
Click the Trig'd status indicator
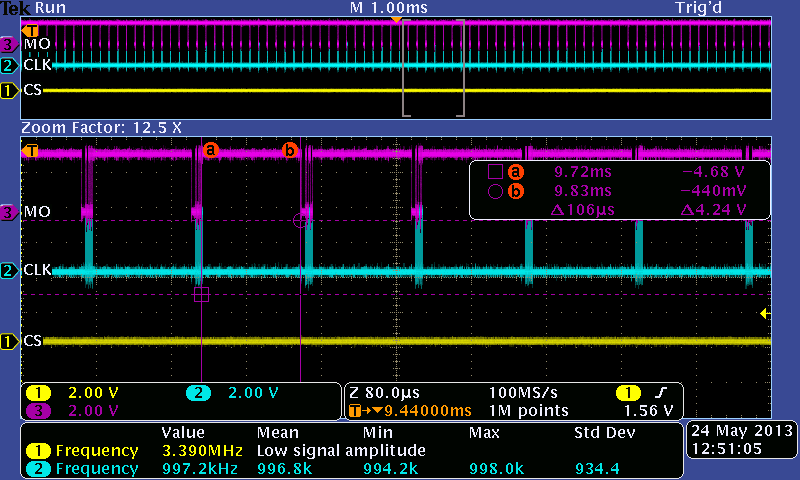point(698,8)
